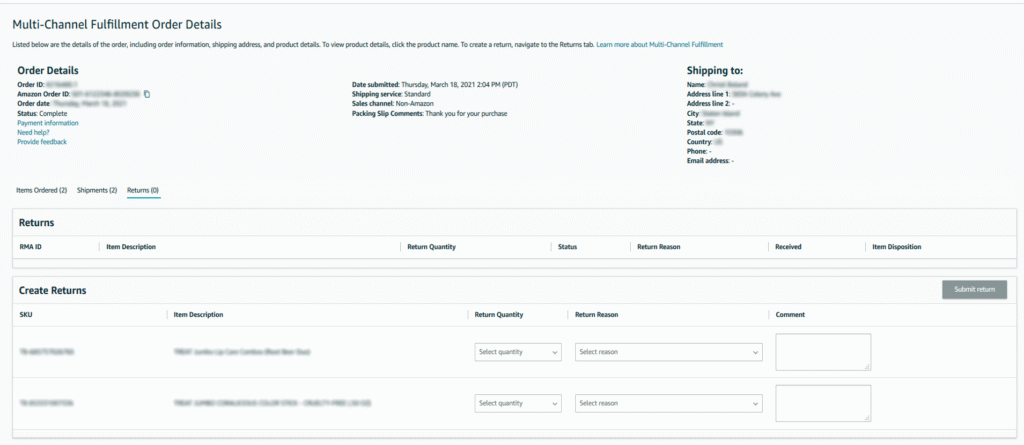The width and height of the screenshot is (1024, 445).
Task: Click the Provide feedback link
Action: (x=42, y=142)
